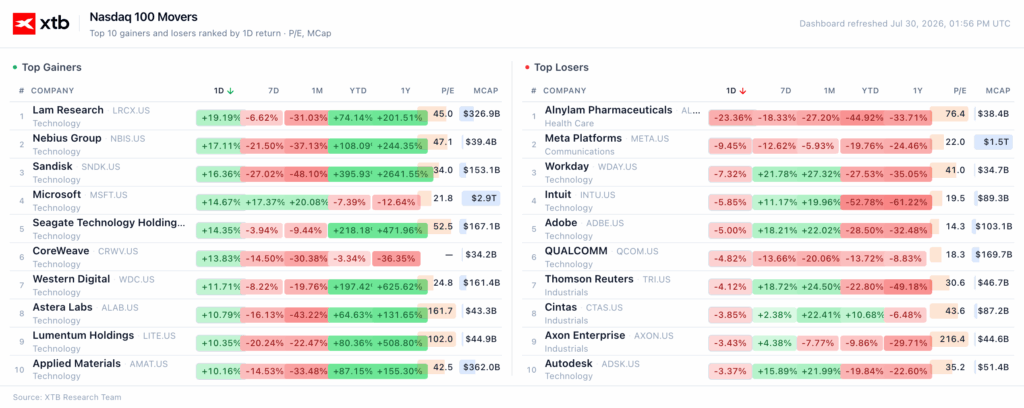Screen dimensions: 1024x408
Task: Click Meta Platforms $1.5T market cap
Action: (993, 142)
